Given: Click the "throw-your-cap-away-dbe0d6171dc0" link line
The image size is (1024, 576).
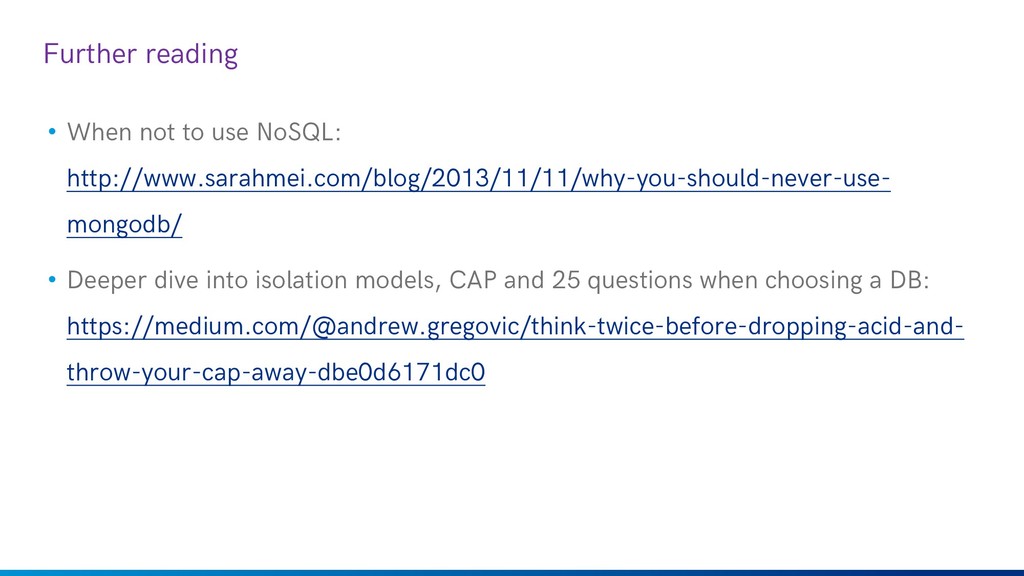Looking at the screenshot, I should 276,372.
